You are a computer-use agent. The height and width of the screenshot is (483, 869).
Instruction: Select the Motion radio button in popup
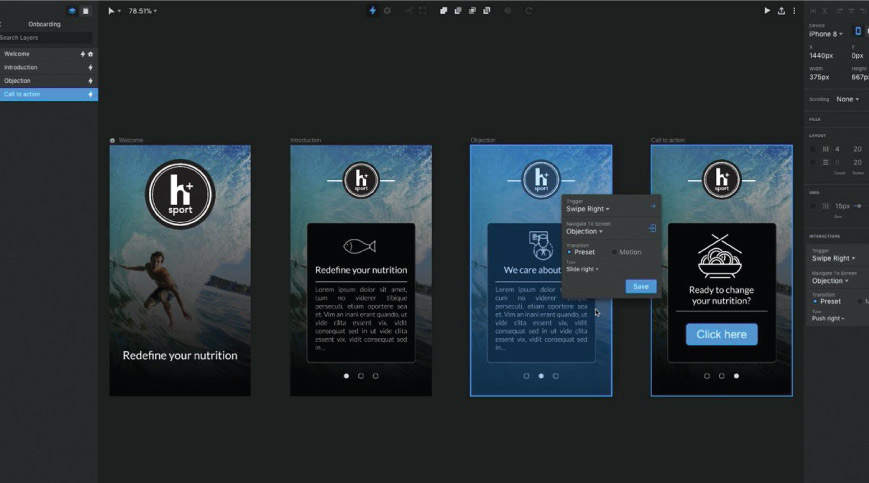click(x=614, y=252)
